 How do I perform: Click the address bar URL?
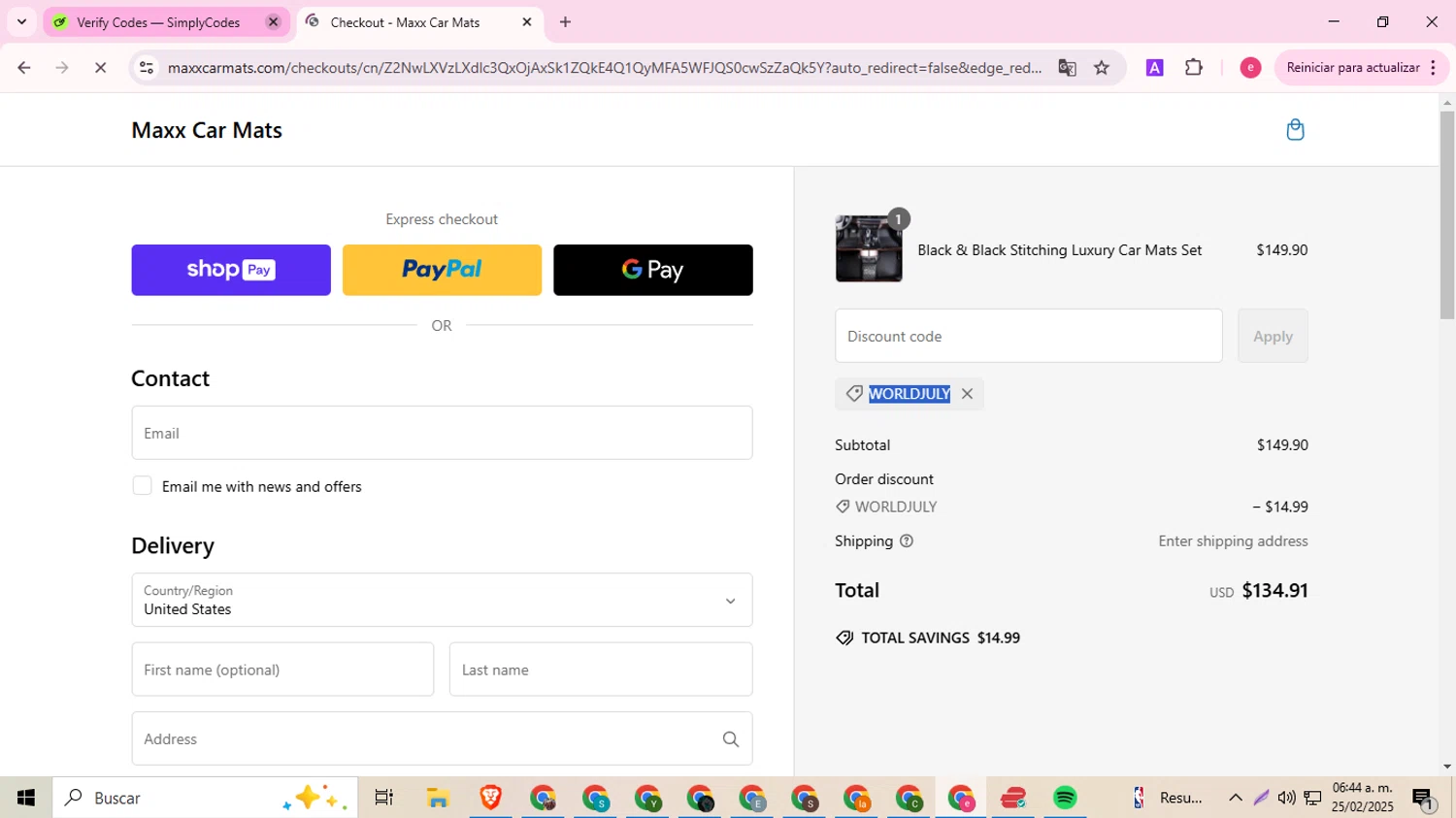coord(604,68)
